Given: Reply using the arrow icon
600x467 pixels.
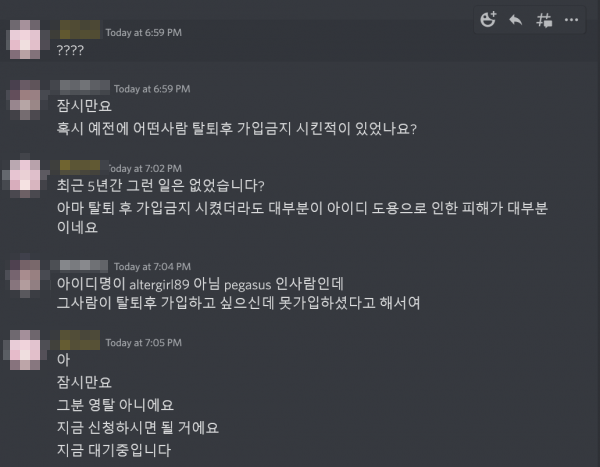Looking at the screenshot, I should [x=516, y=20].
